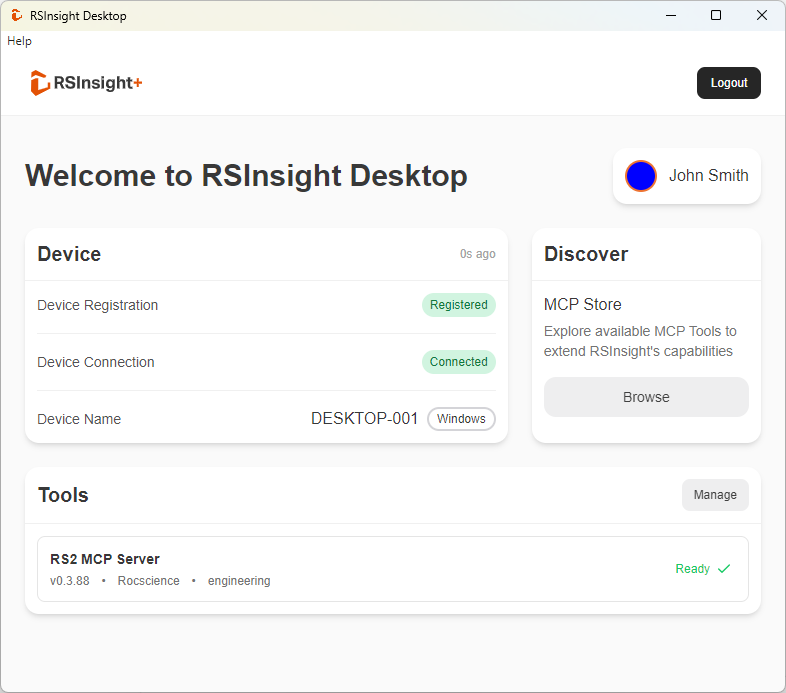Click the Registered status badge
Screen dimensions: 786x693
click(x=459, y=305)
